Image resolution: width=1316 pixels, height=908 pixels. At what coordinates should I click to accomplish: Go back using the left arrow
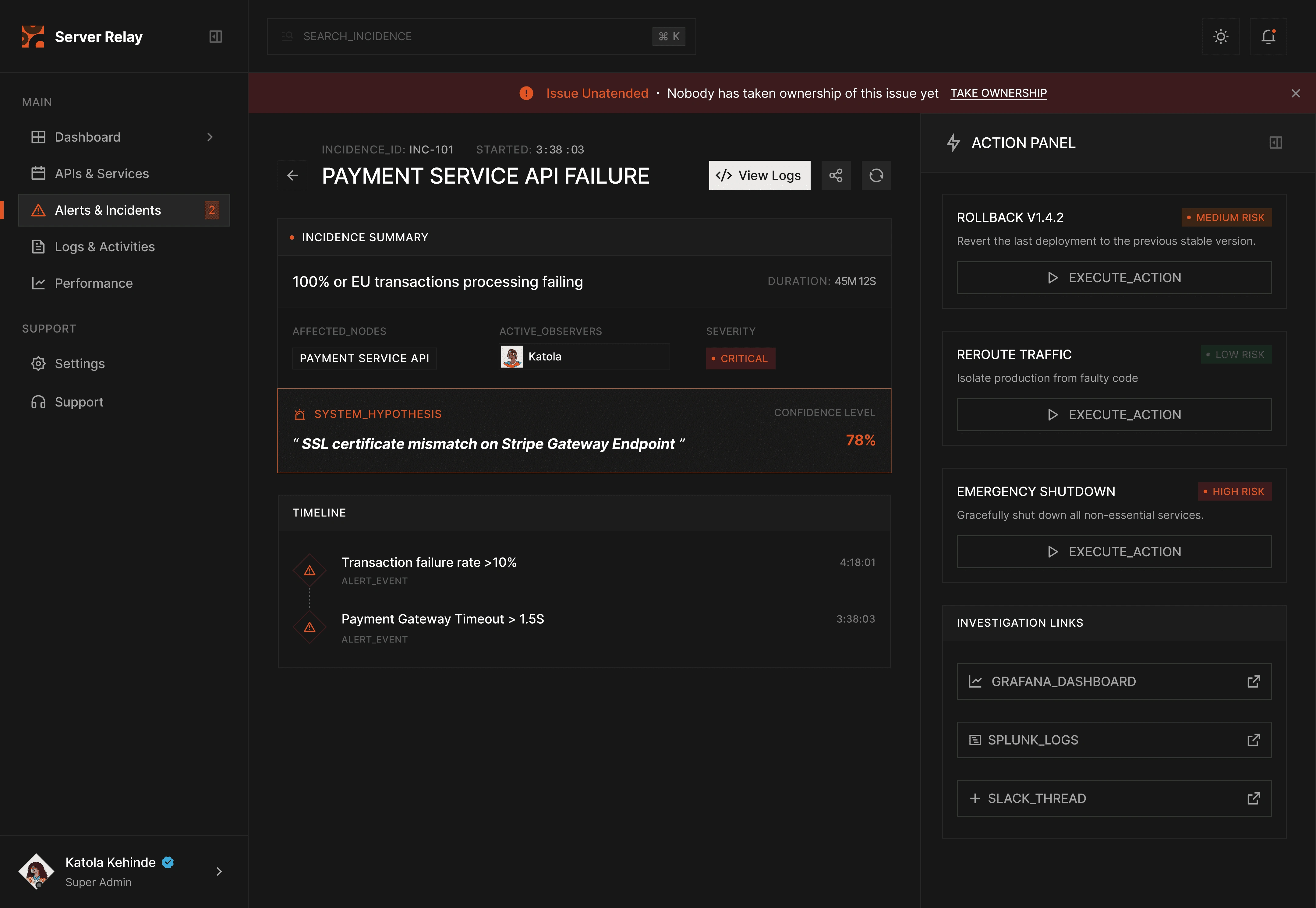(x=292, y=175)
